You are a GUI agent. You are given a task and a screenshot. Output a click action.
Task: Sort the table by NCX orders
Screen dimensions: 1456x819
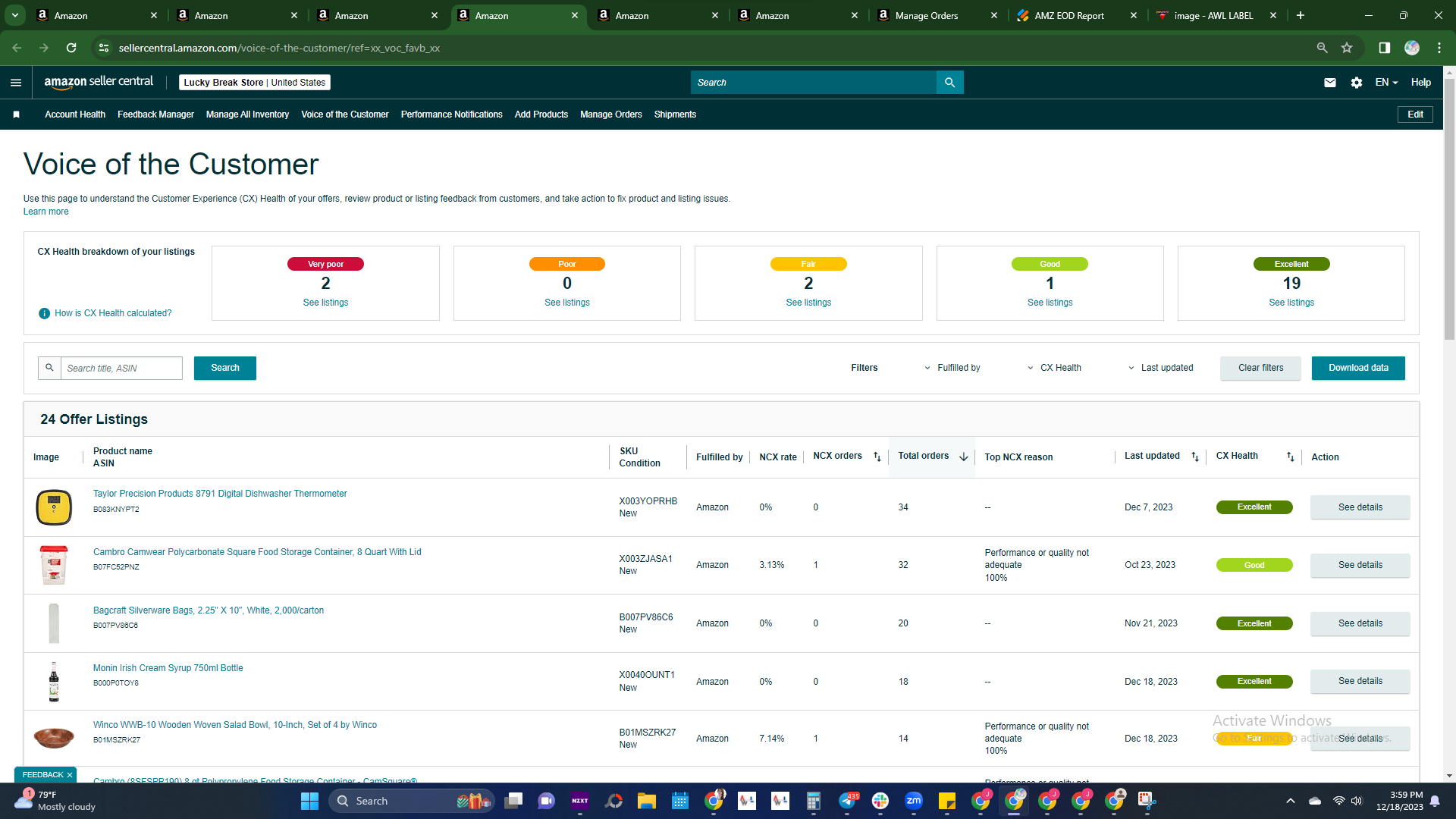point(877,457)
